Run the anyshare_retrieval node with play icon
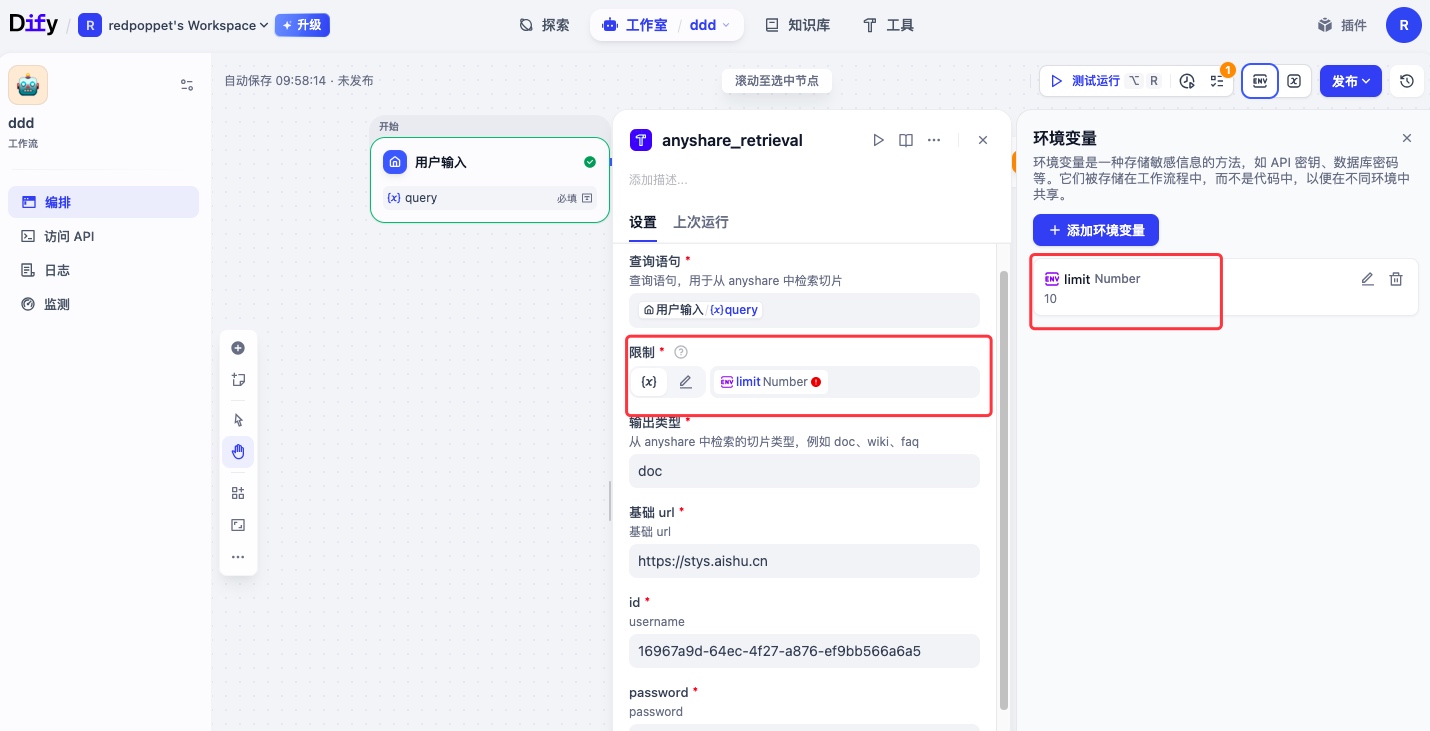The image size is (1430, 731). [878, 140]
